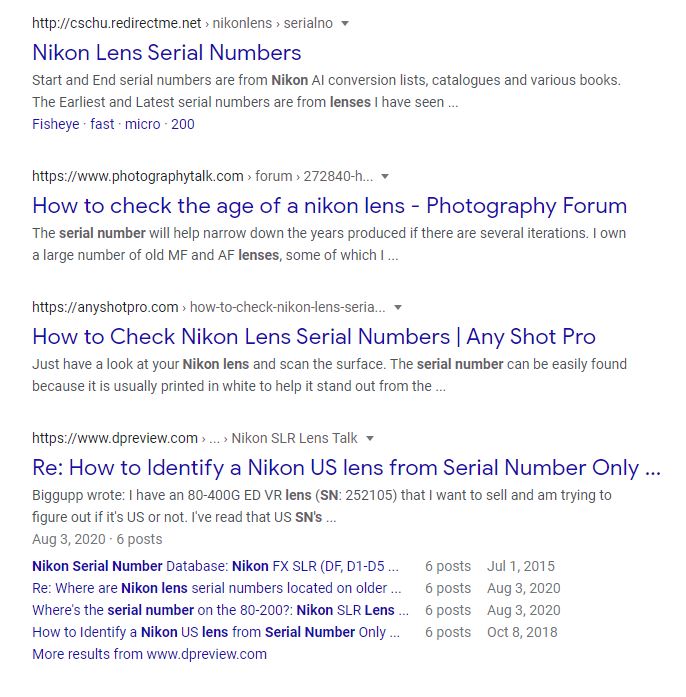686x697 pixels.
Task: Open the Oct 8, 2018 "How to Identify" thread
Action: (215, 632)
